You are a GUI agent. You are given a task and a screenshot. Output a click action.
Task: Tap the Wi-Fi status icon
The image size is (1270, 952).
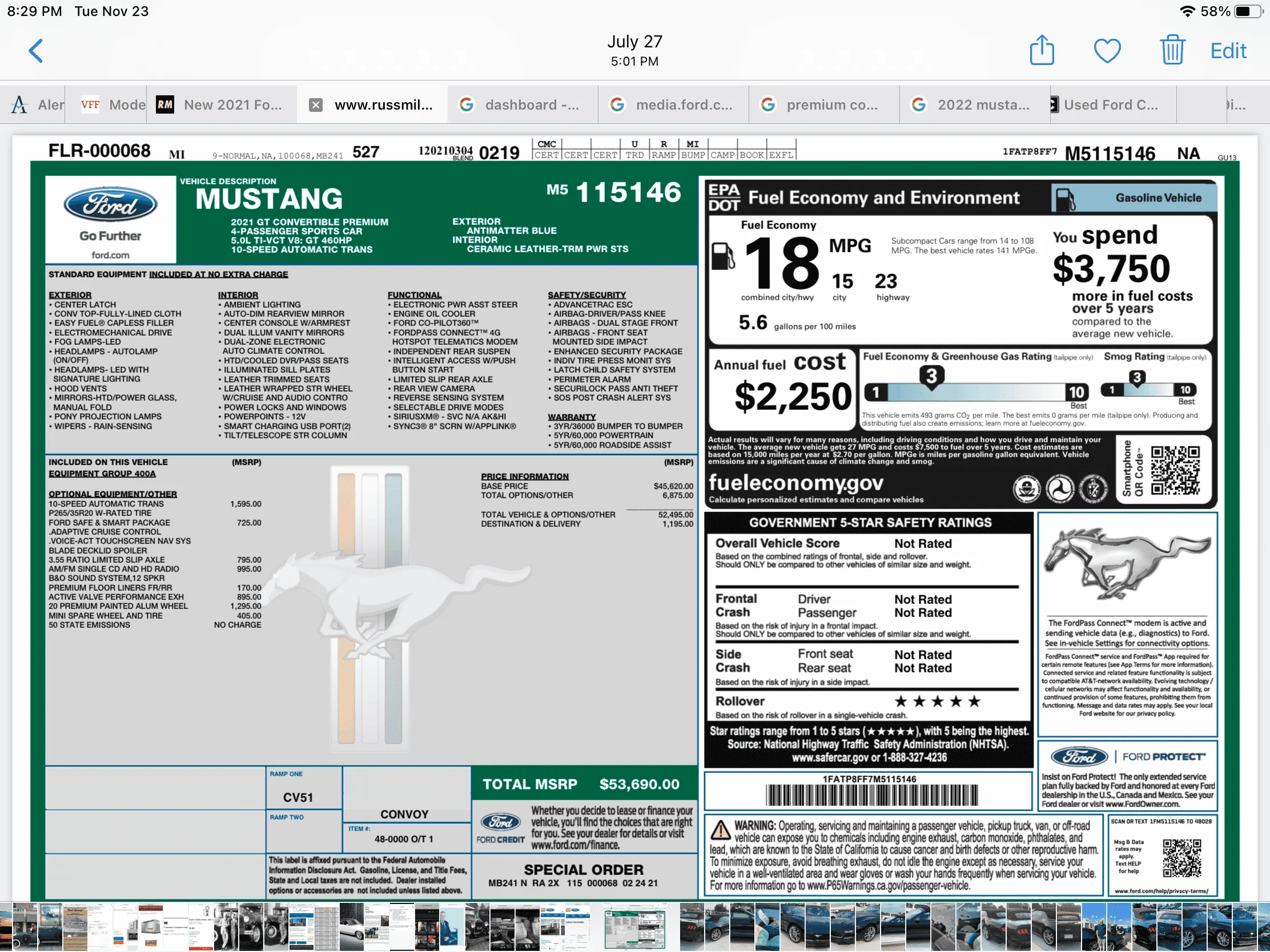point(1187,11)
